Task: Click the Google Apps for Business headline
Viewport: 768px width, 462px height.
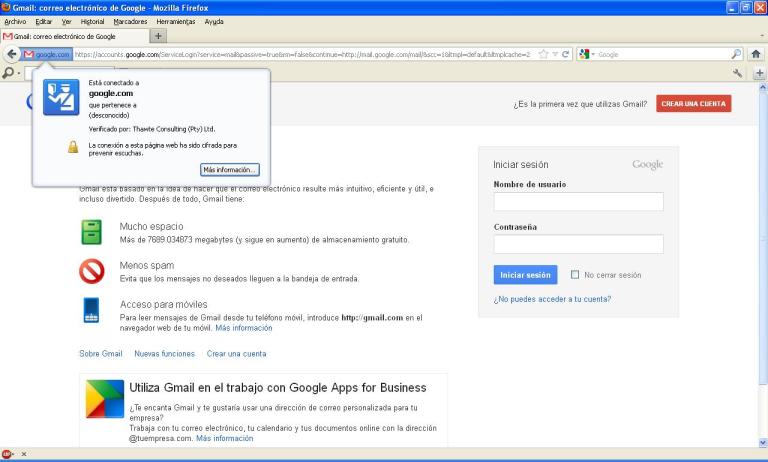Action: (278, 388)
